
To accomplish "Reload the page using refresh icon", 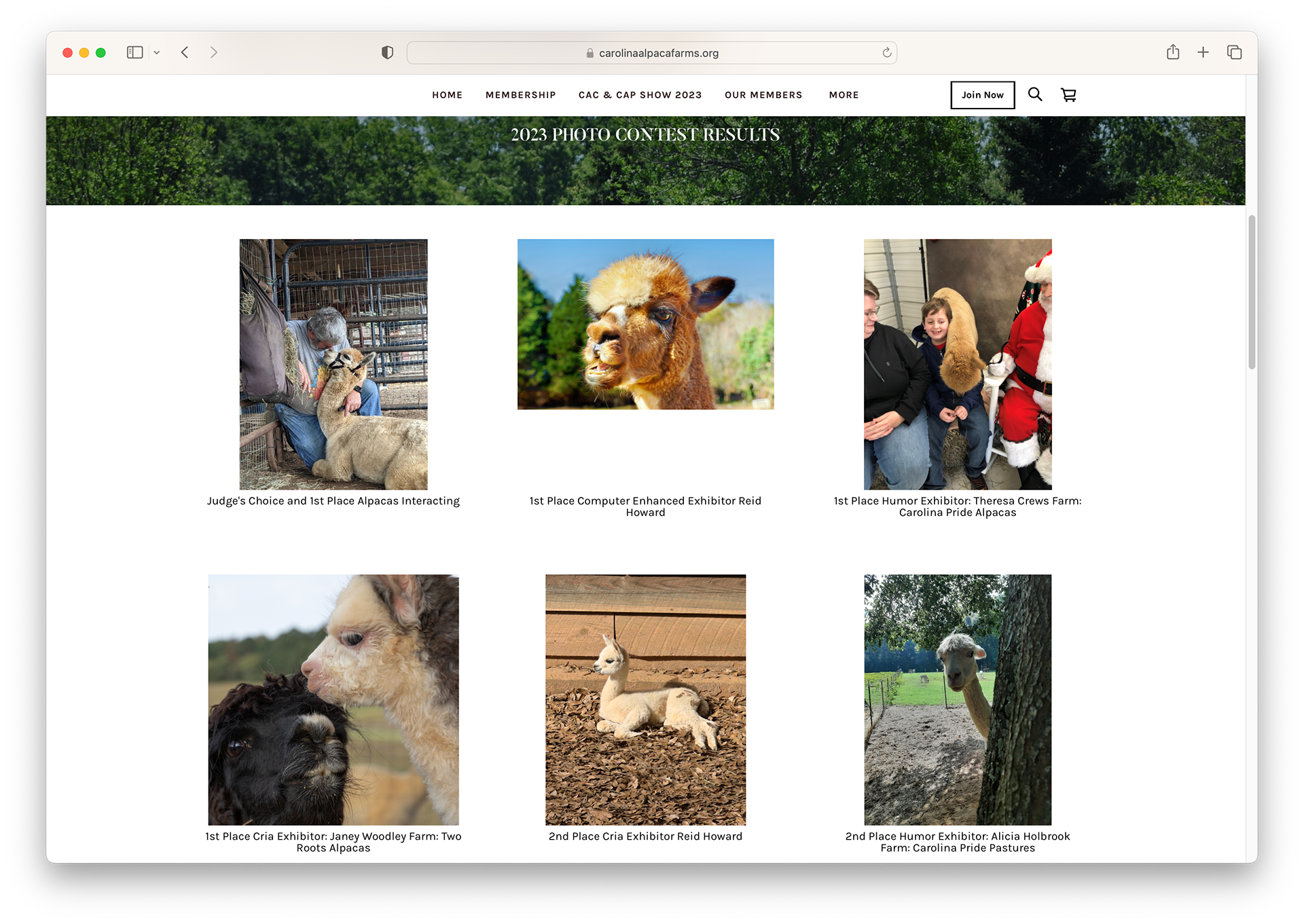I will 886,52.
